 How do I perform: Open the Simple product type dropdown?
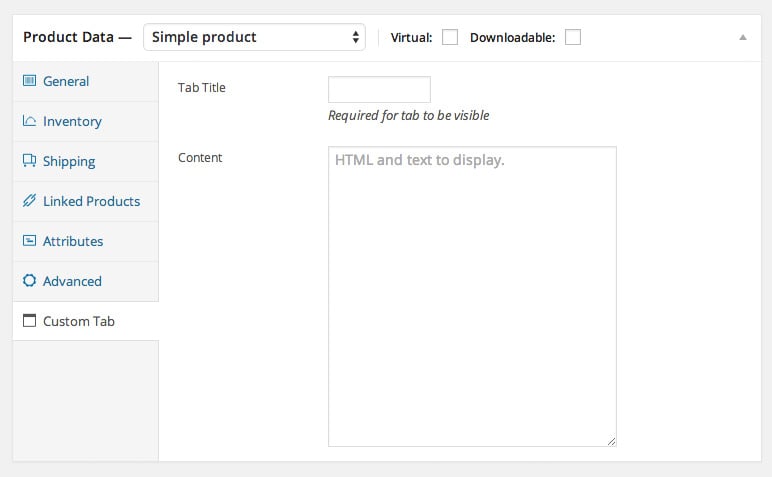254,37
